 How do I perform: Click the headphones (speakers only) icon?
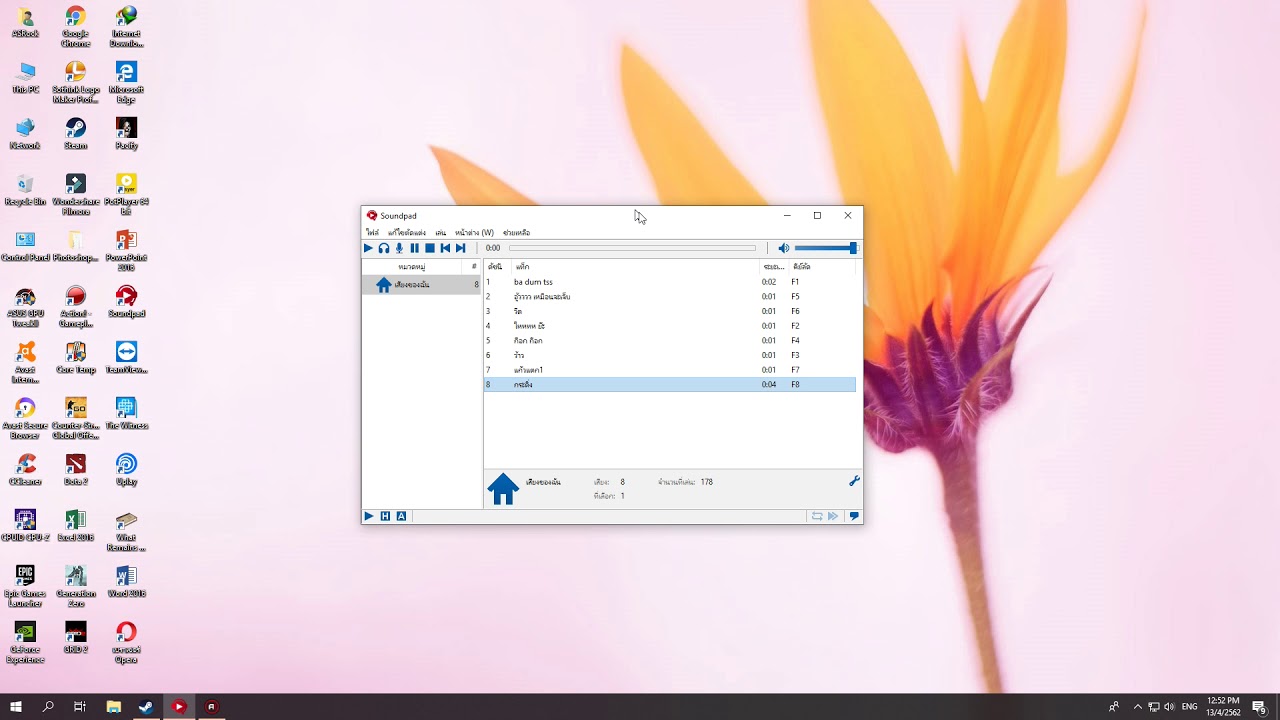pos(384,248)
